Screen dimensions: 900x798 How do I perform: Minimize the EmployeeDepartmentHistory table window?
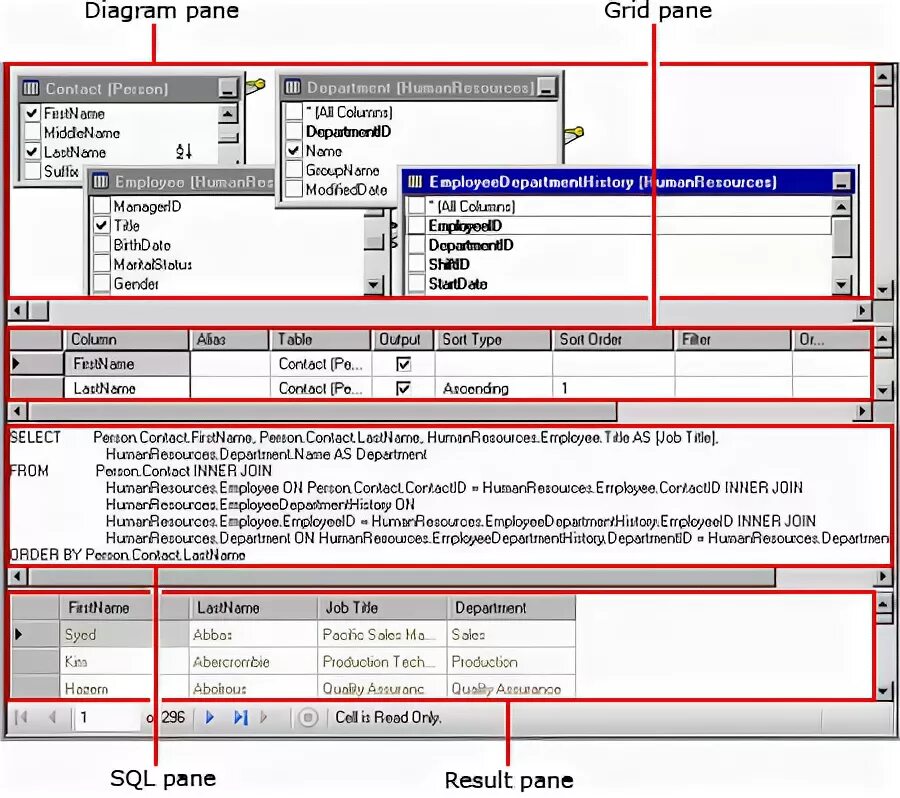[841, 182]
